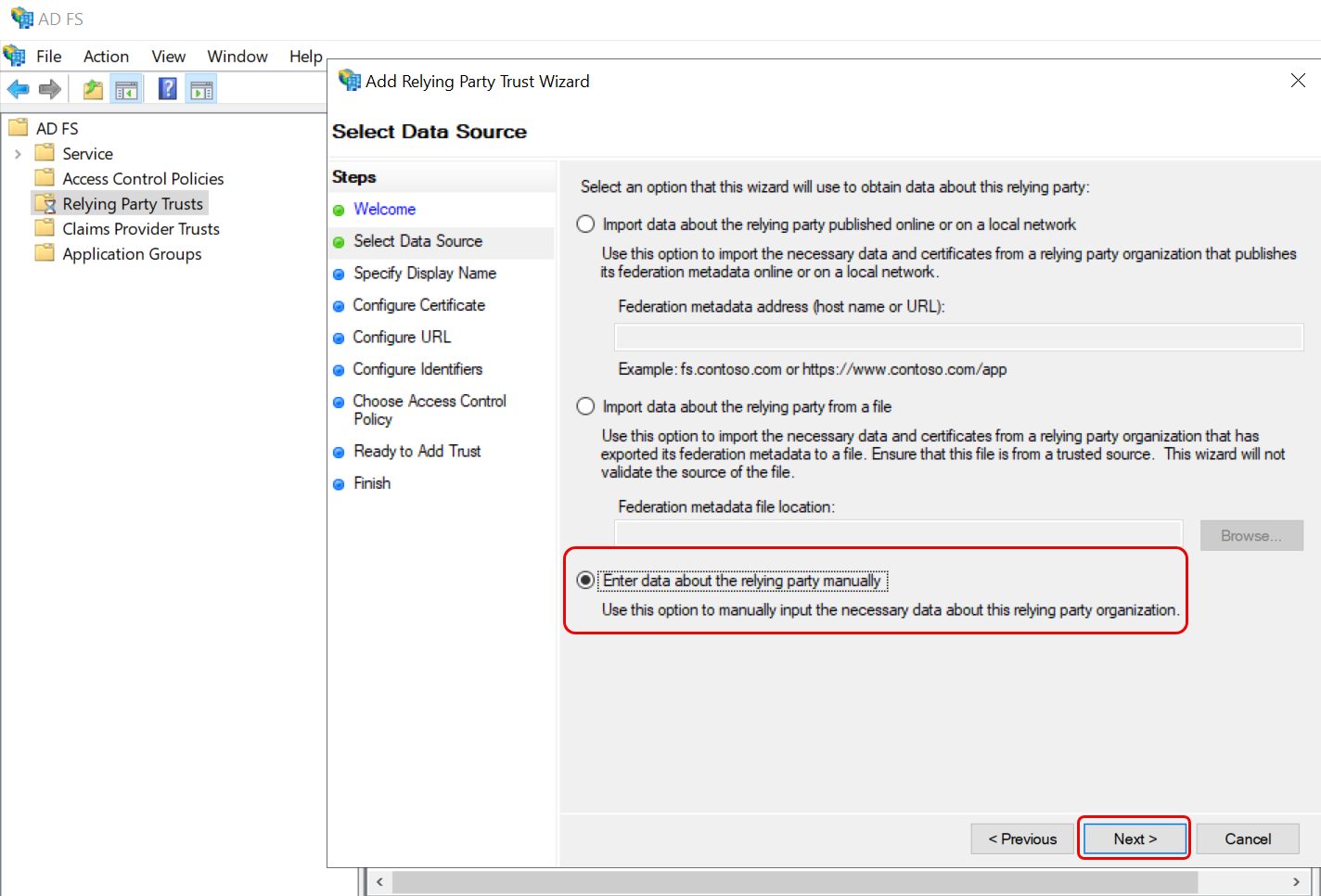The image size is (1321, 896).
Task: Click the Specify Display Name step
Action: tap(425, 273)
